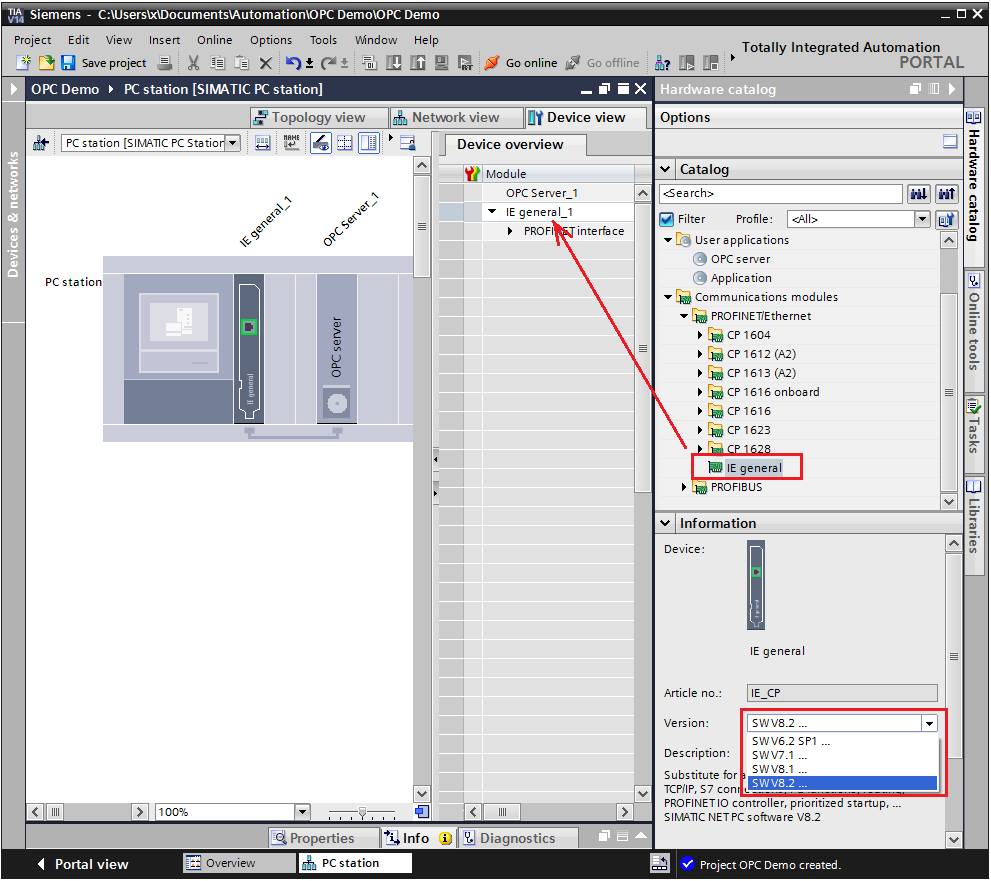Open the Project menu
Image resolution: width=991 pixels, height=881 pixels.
32,40
